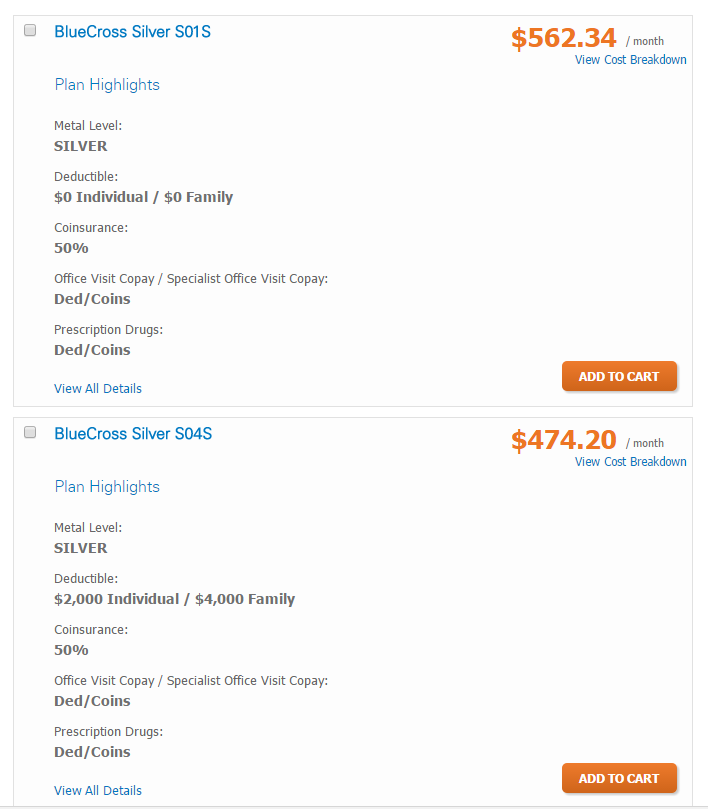Click the 50% coinsurance value in S01S
The image size is (708, 809).
(x=71, y=248)
